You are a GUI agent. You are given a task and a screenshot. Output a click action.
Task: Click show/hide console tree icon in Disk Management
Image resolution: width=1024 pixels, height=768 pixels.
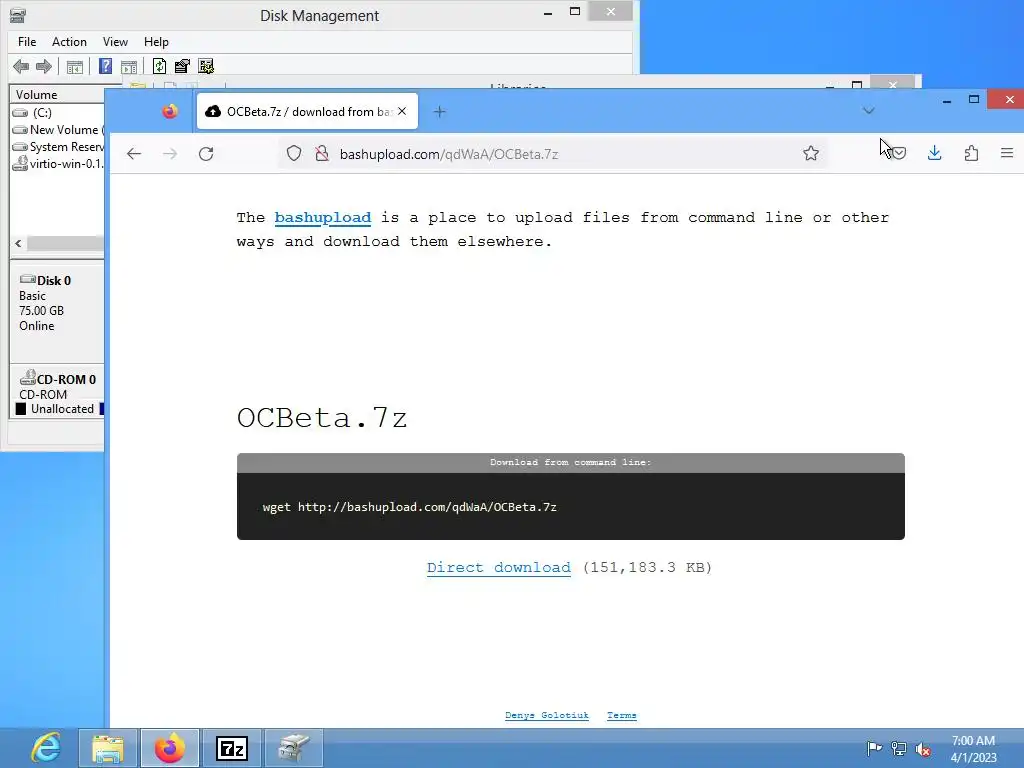coord(75,66)
